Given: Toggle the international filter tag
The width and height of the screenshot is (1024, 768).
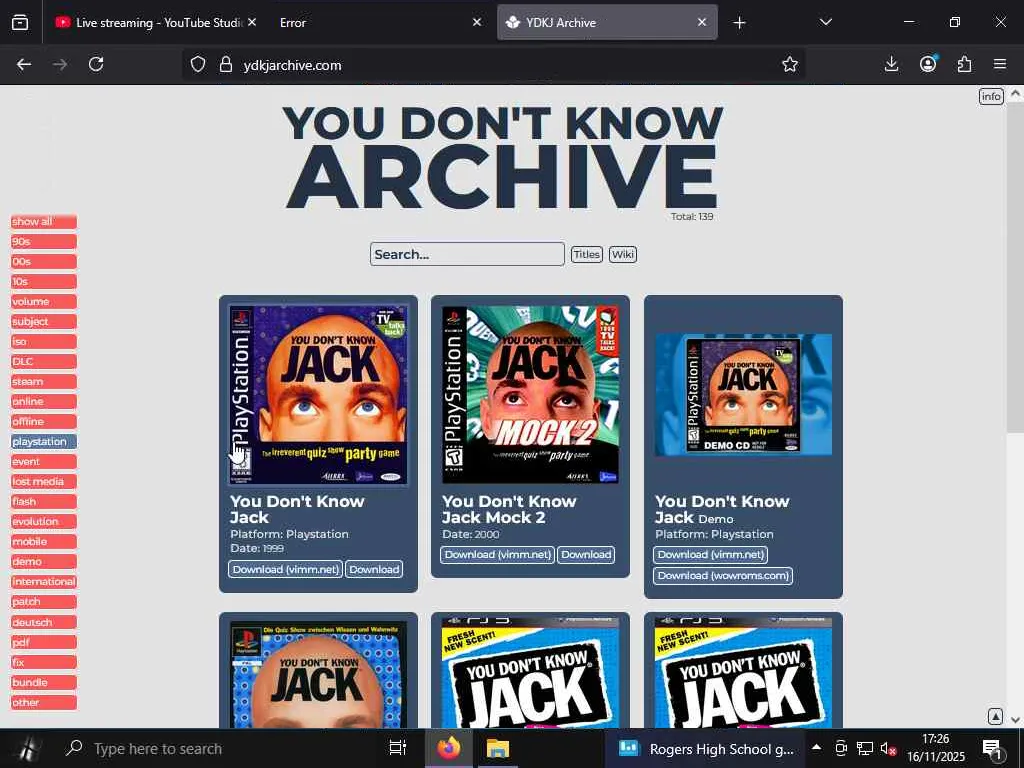Looking at the screenshot, I should click(44, 581).
